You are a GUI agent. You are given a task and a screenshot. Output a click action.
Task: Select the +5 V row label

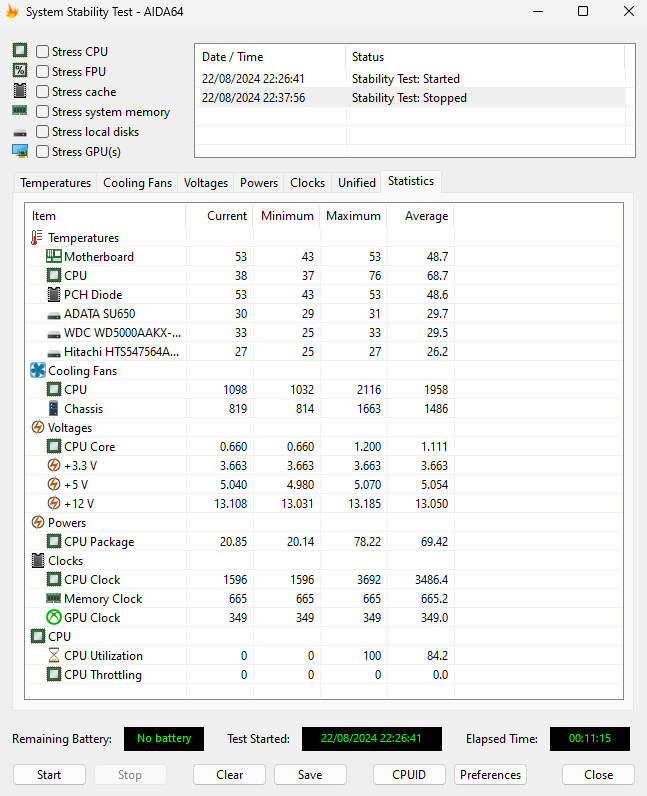76,485
